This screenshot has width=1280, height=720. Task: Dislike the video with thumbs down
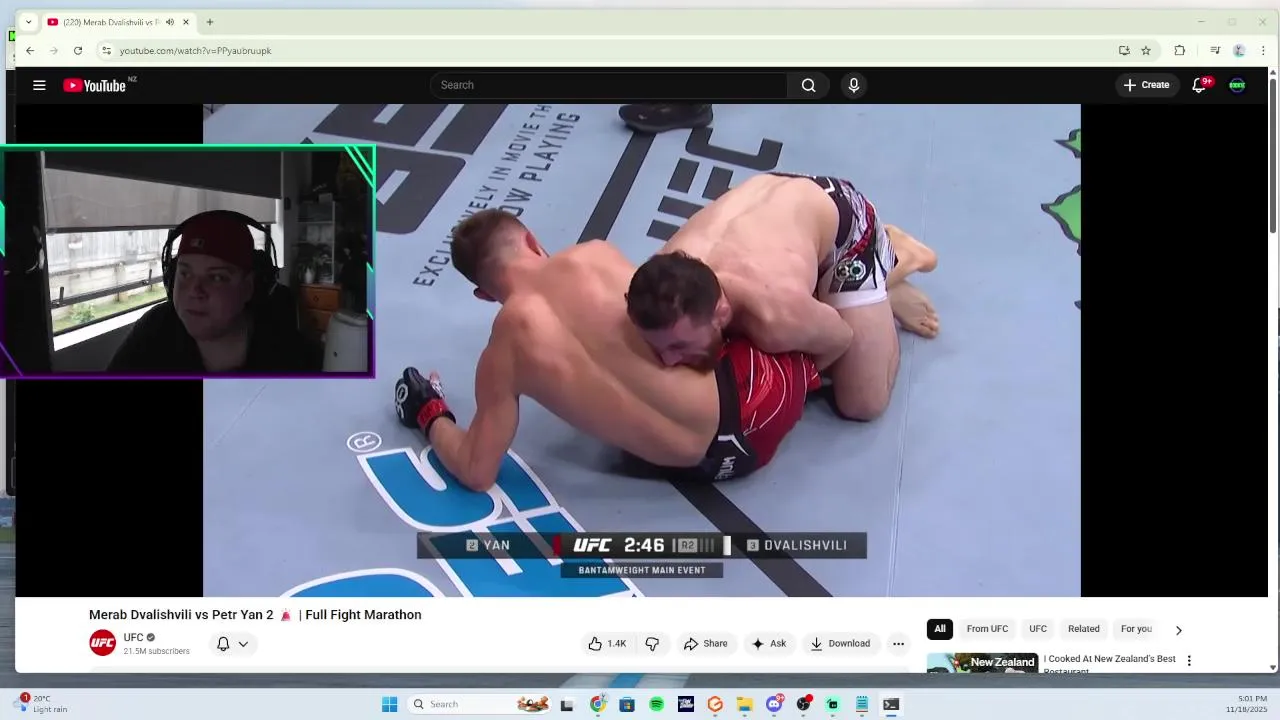(x=652, y=643)
